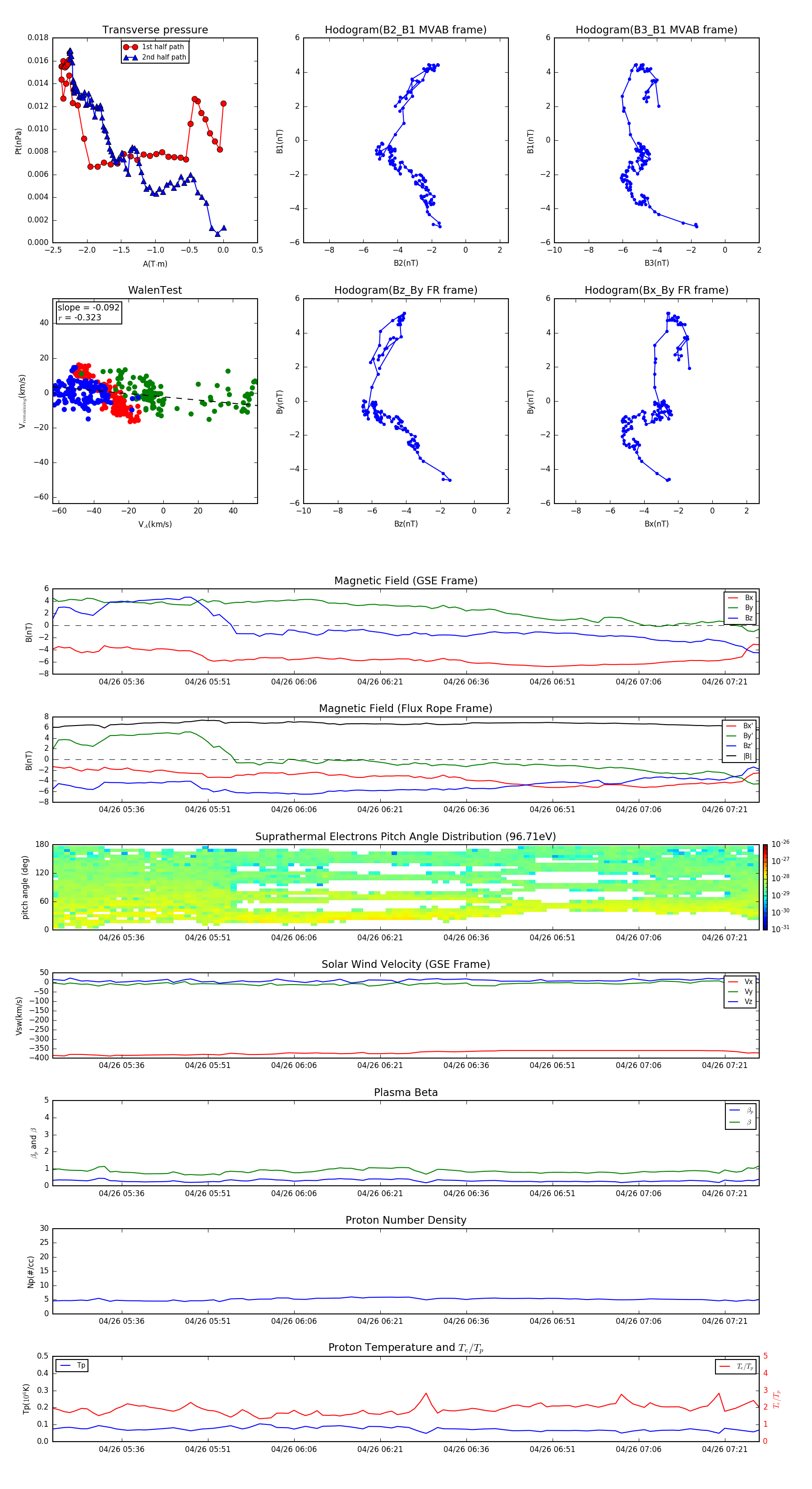Click the "Magnetic Field (Flux Rope Frame)" title
This screenshot has width=812, height=1489.
[406, 709]
